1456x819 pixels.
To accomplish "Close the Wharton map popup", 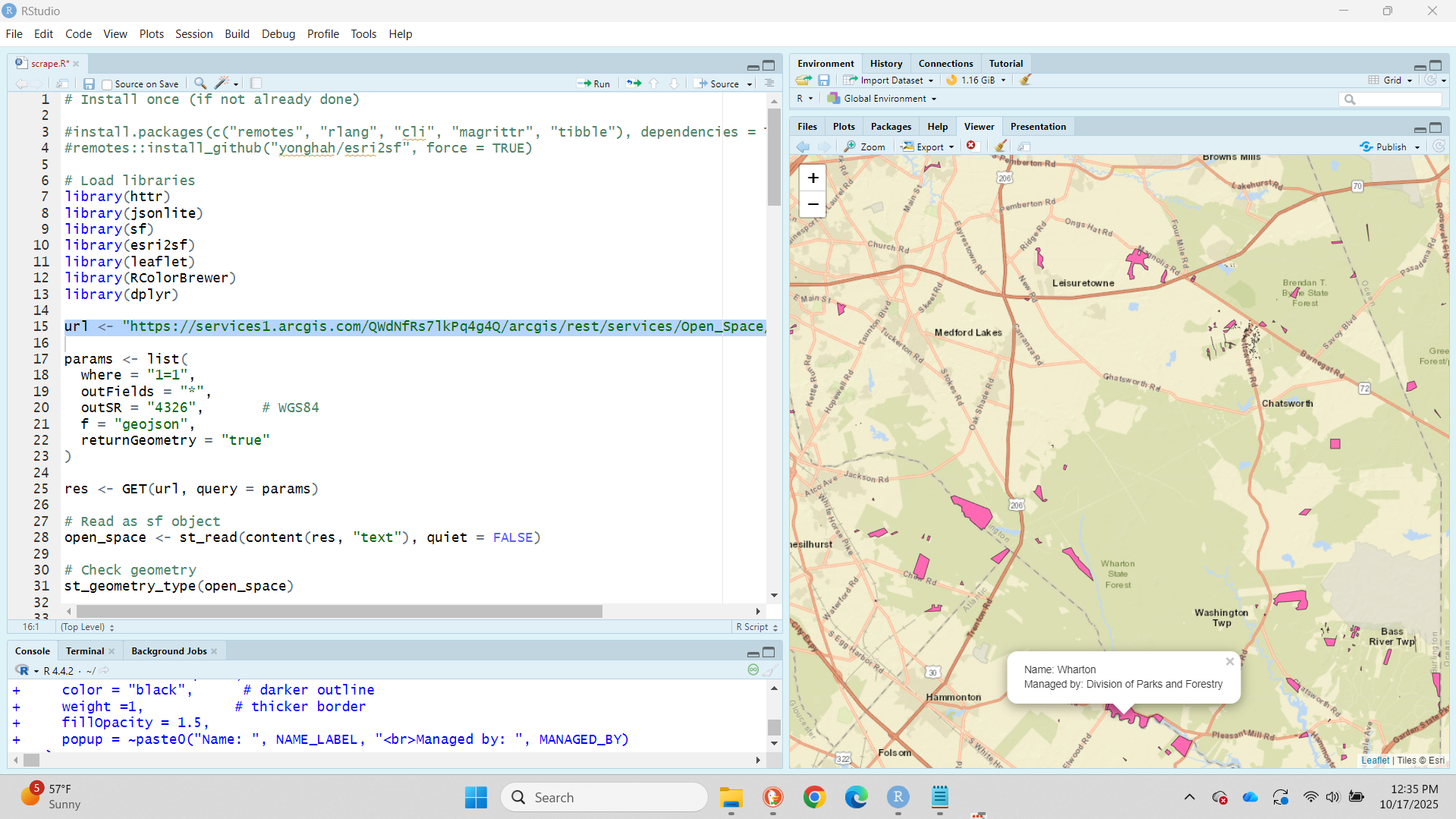I will pos(1229,662).
